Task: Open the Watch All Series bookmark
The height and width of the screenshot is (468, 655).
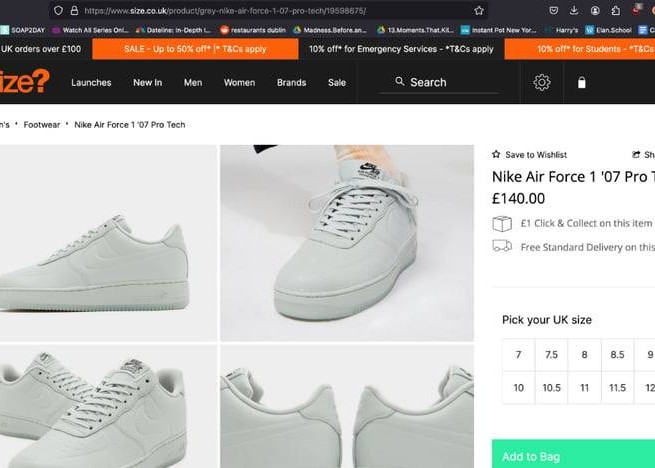Action: click(91, 30)
